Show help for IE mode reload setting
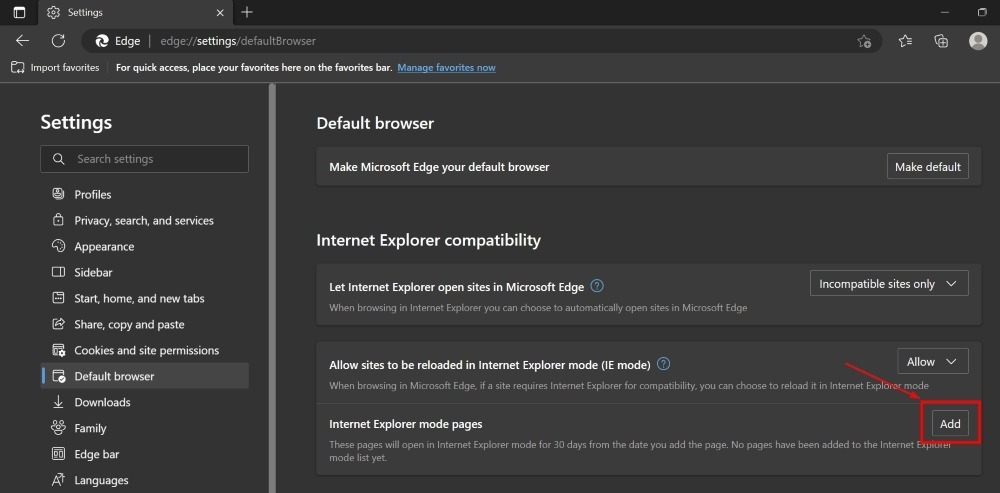The height and width of the screenshot is (493, 1000). (x=663, y=364)
